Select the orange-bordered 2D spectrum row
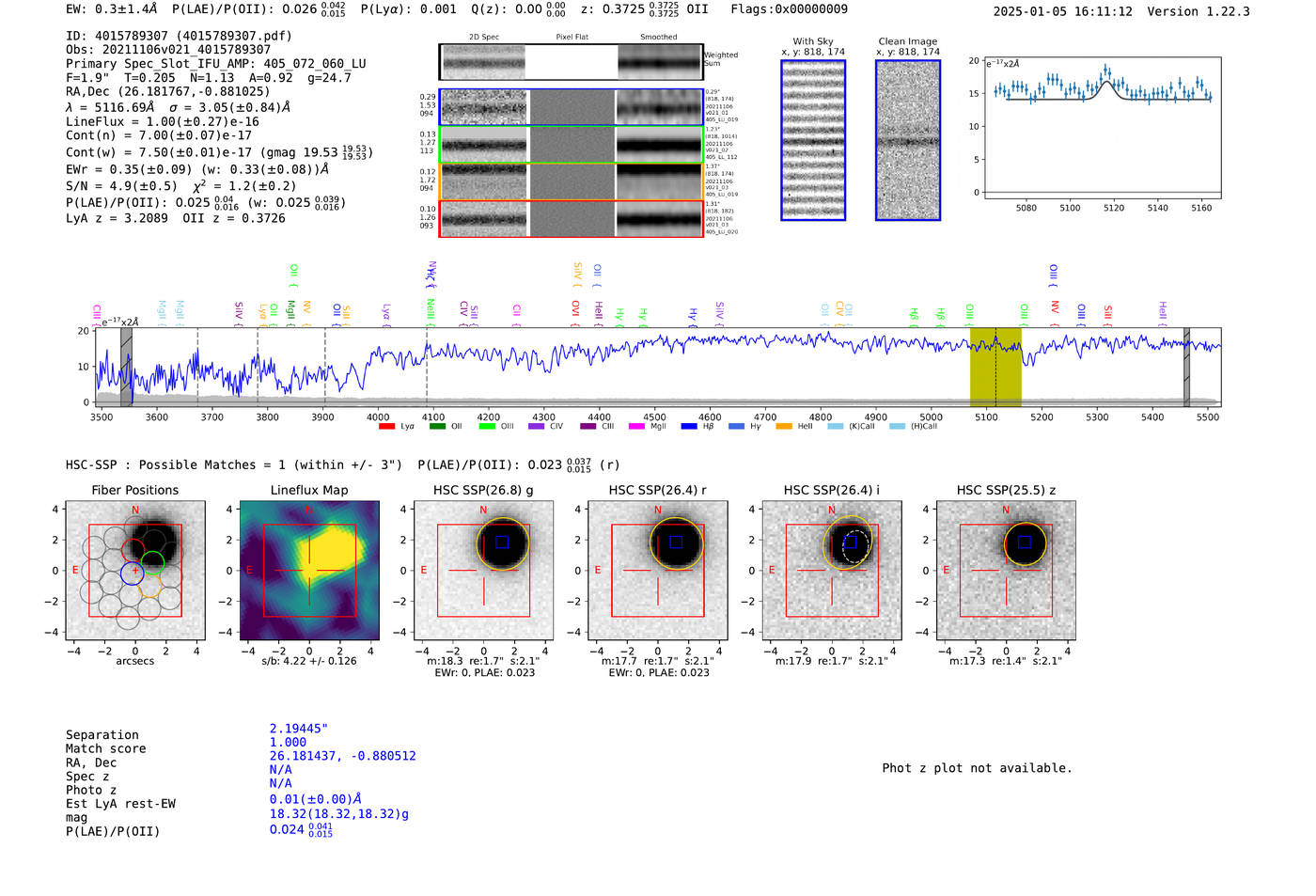 pos(571,181)
